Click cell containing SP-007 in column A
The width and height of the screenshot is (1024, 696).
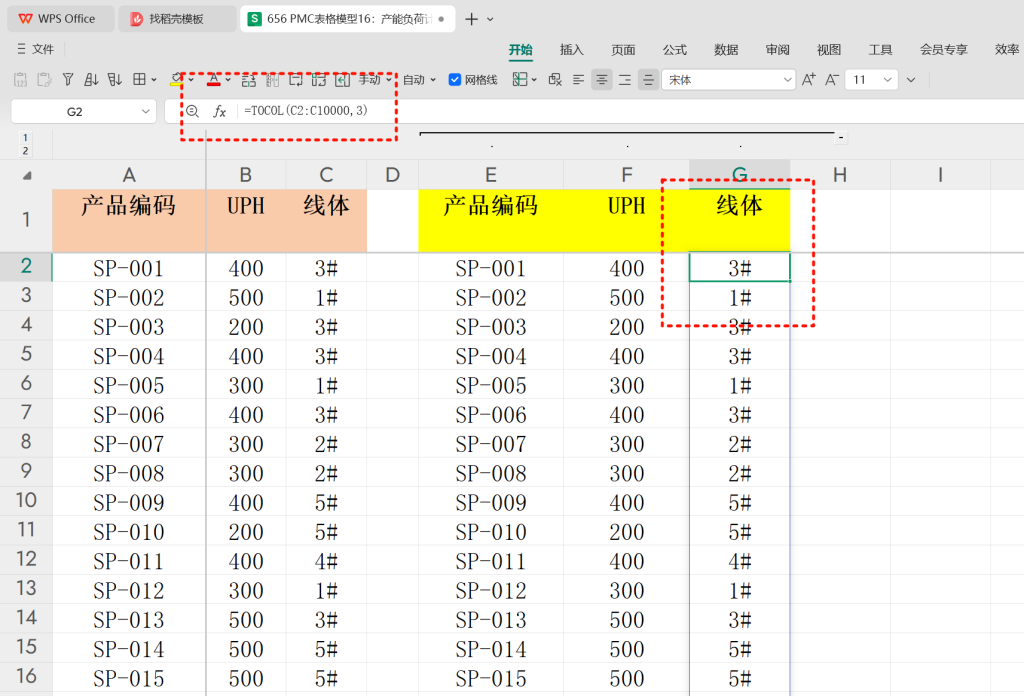(129, 444)
